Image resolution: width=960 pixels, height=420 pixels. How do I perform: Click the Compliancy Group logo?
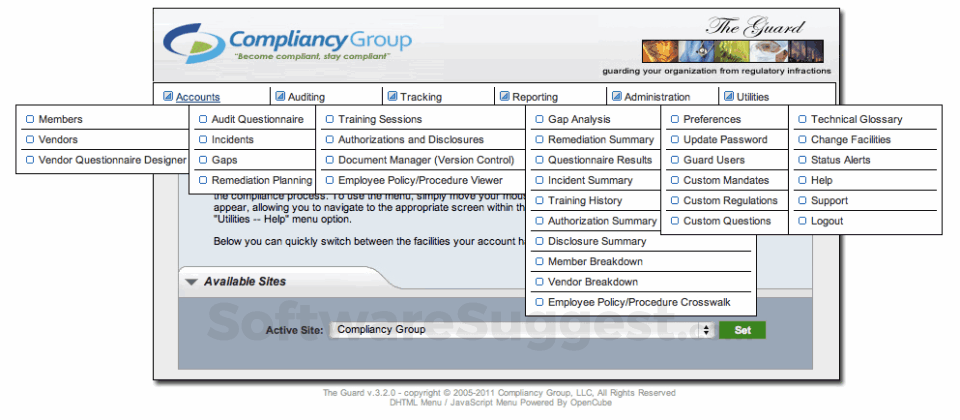pyautogui.click(x=287, y=43)
